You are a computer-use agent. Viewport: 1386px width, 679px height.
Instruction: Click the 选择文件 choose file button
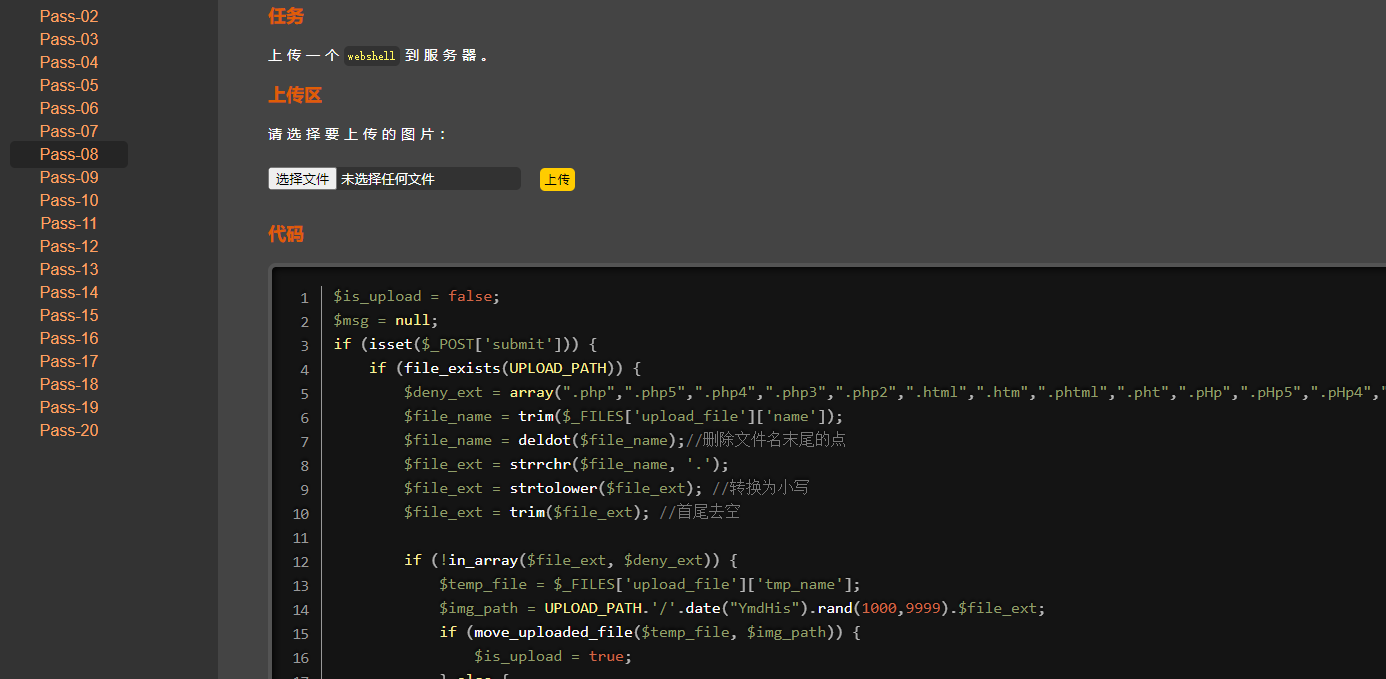[x=302, y=179]
